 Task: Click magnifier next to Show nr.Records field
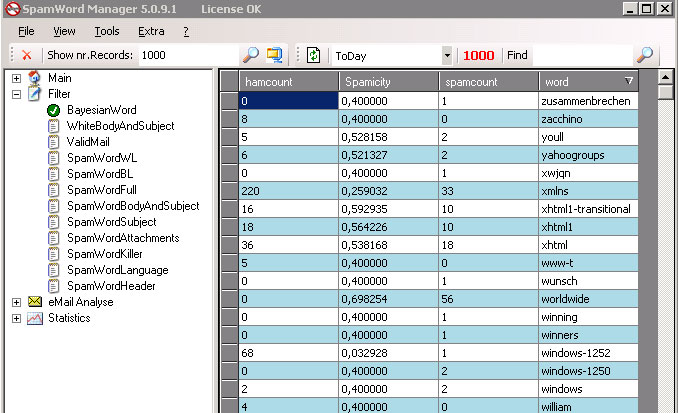(251, 55)
